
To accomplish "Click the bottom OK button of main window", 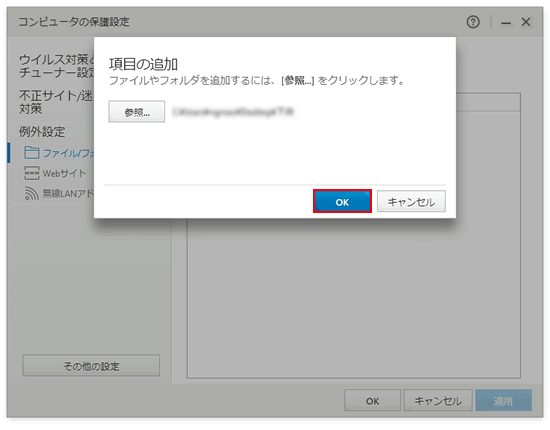I will [x=372, y=400].
